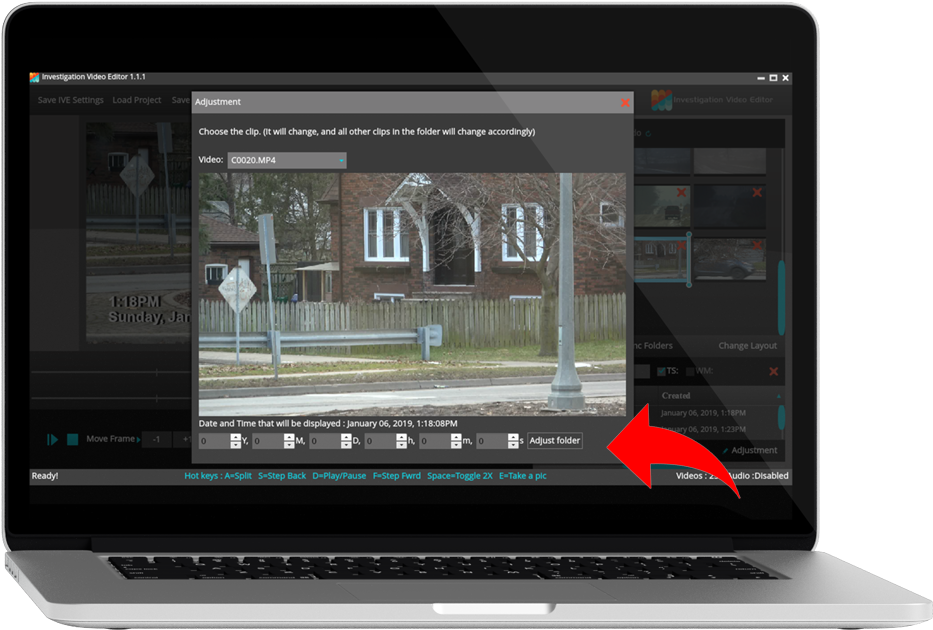Open the Video clip dropdown showing C0020.MP4

[x=286, y=160]
